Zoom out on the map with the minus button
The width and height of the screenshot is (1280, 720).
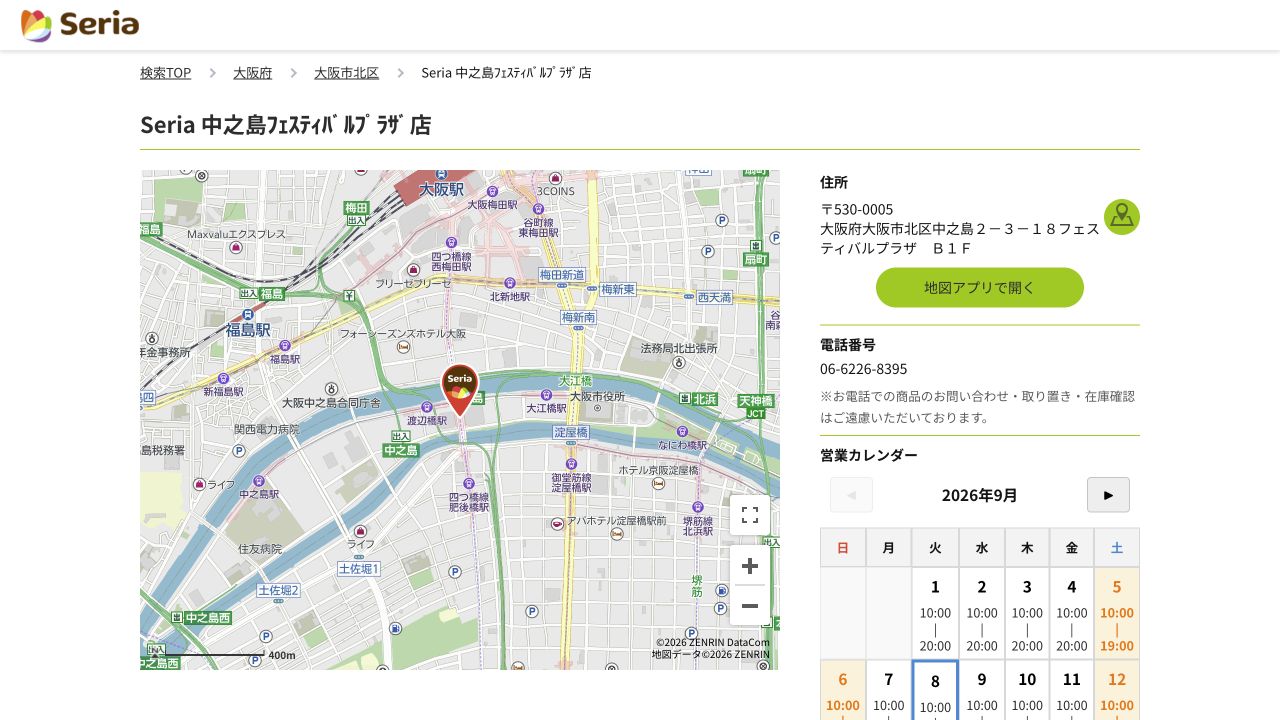(x=750, y=605)
